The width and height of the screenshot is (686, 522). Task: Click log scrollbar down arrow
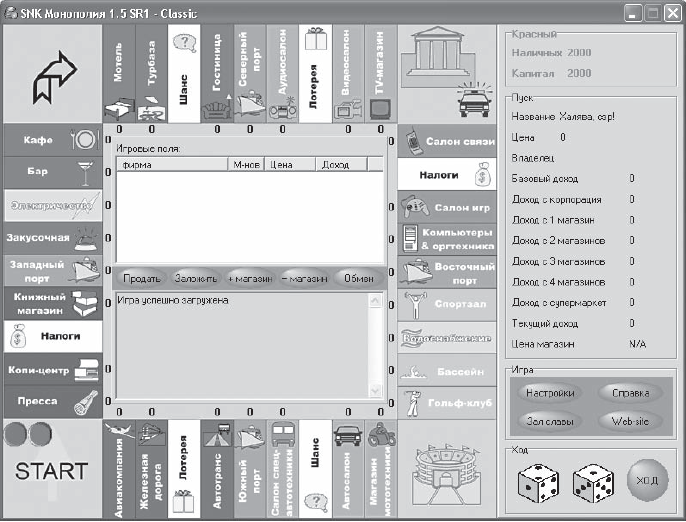pyautogui.click(x=375, y=390)
